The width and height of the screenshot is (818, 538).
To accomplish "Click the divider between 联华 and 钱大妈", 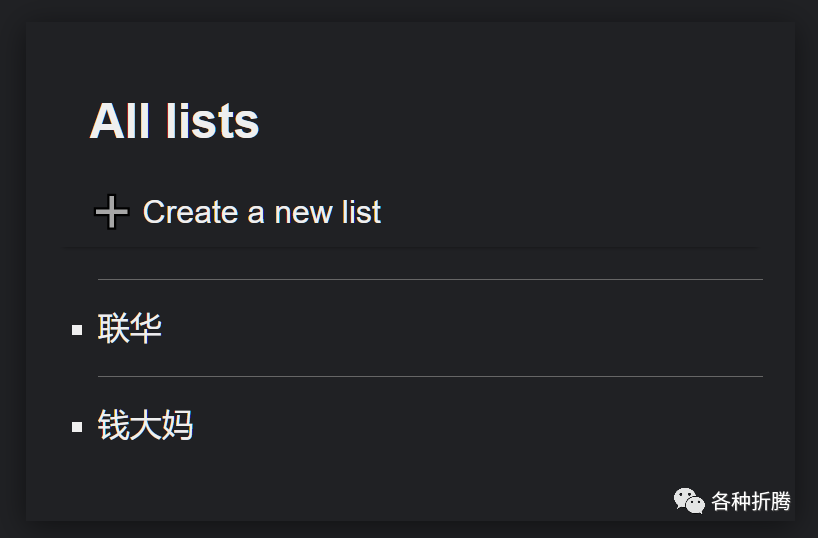I will pos(430,376).
